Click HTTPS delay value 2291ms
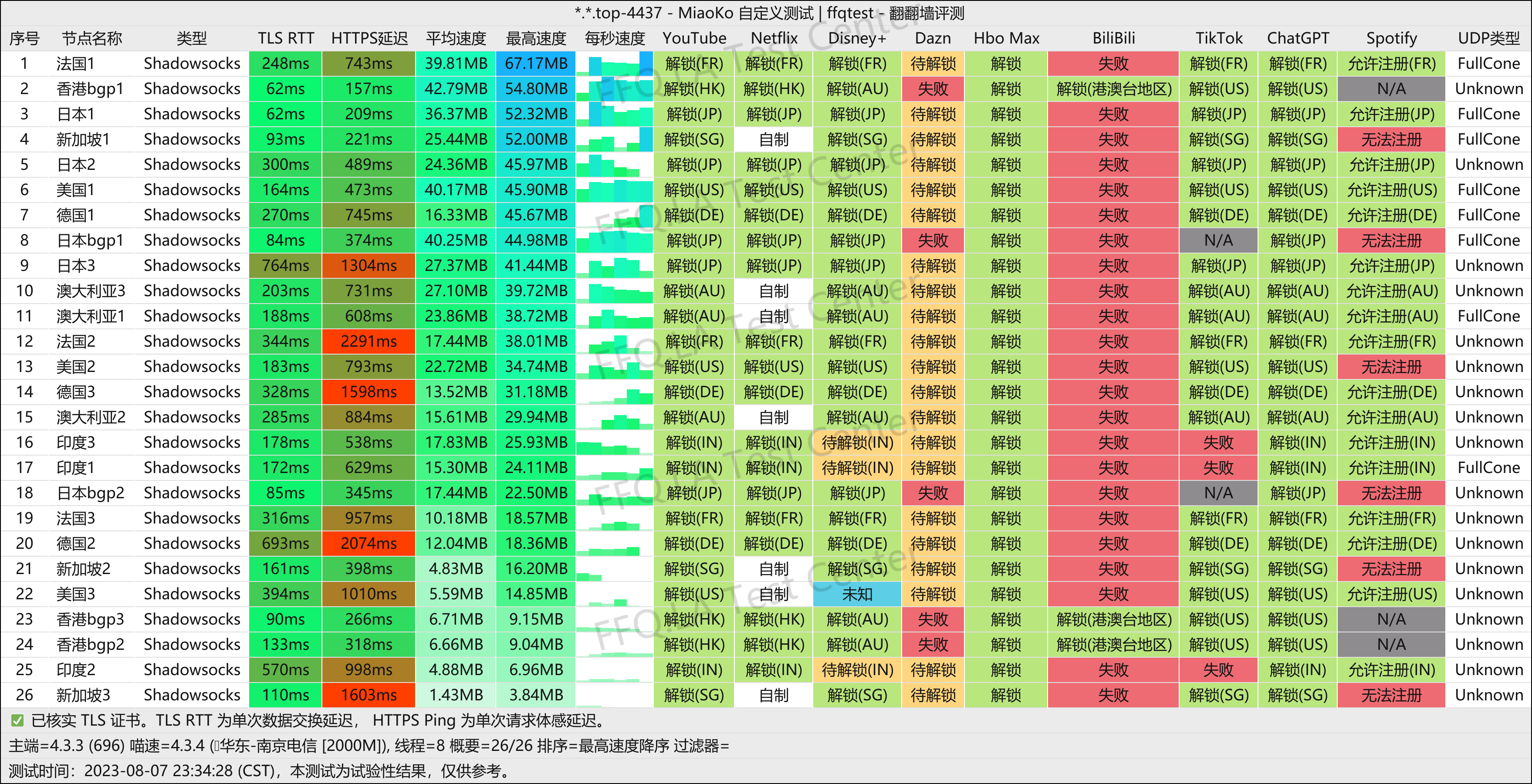Viewport: 1532px width, 784px height. [369, 341]
